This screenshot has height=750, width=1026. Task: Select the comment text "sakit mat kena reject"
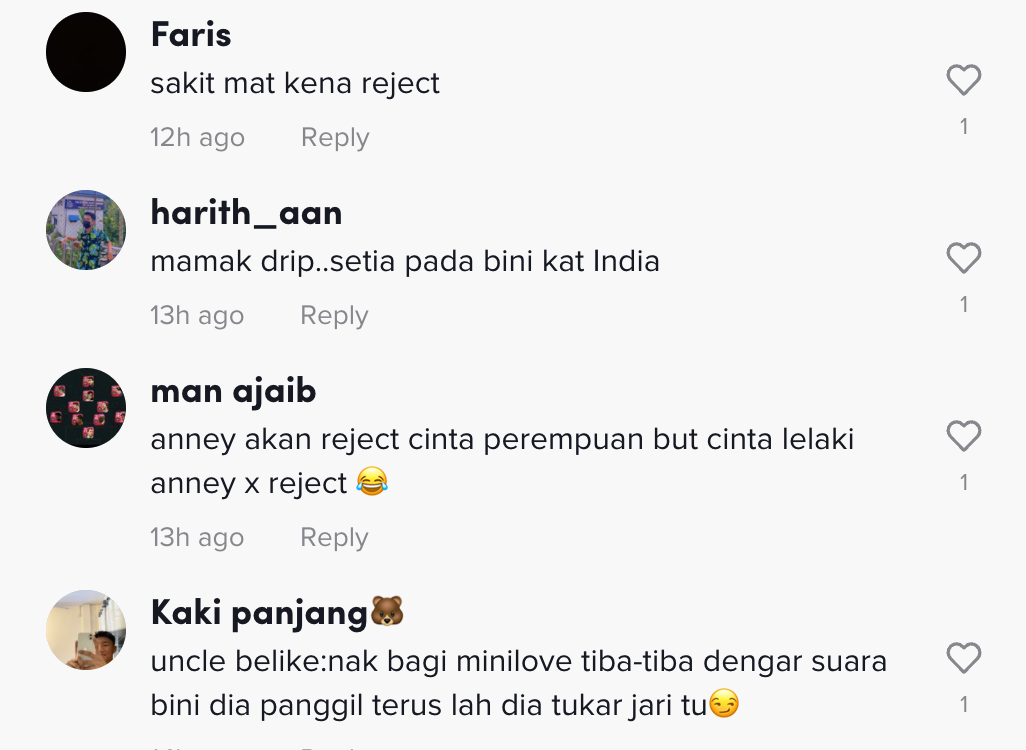tap(295, 83)
